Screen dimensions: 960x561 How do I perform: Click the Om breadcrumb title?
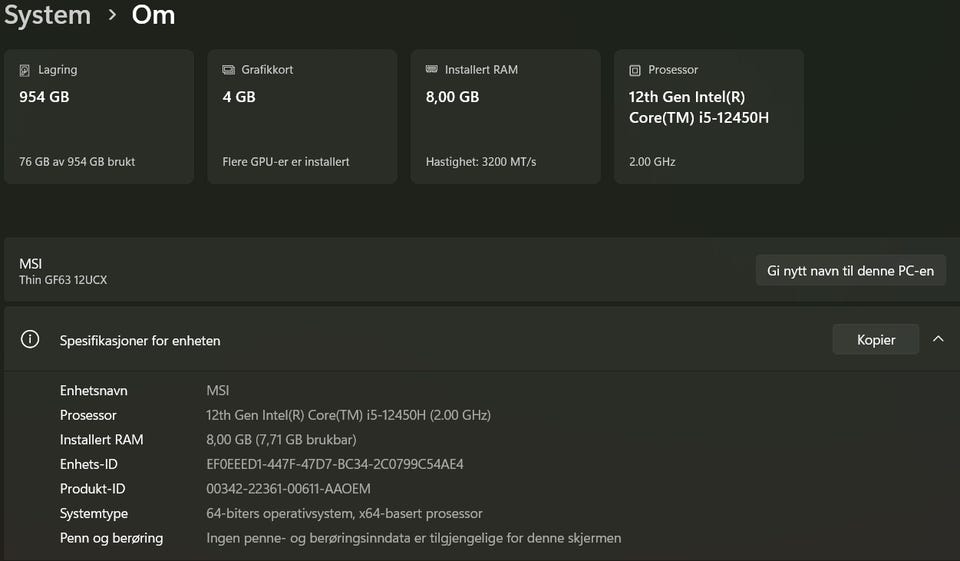pos(154,15)
